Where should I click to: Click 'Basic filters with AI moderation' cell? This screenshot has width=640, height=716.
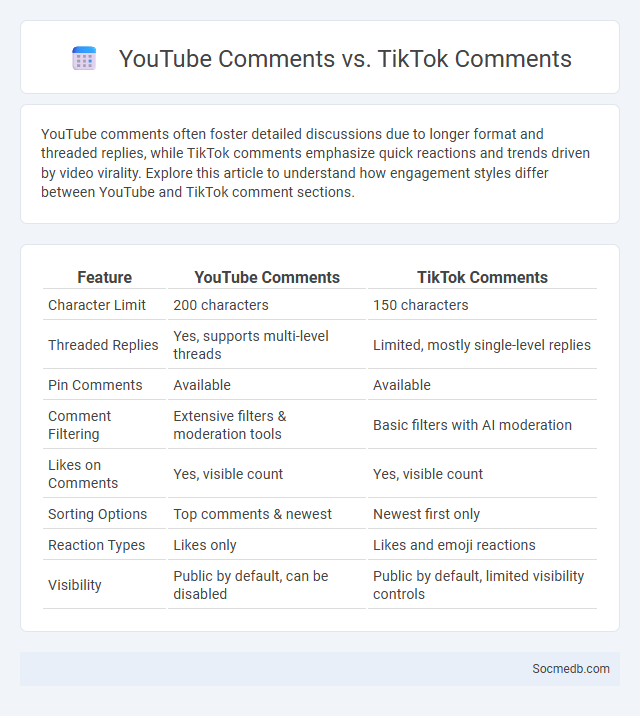pyautogui.click(x=472, y=425)
